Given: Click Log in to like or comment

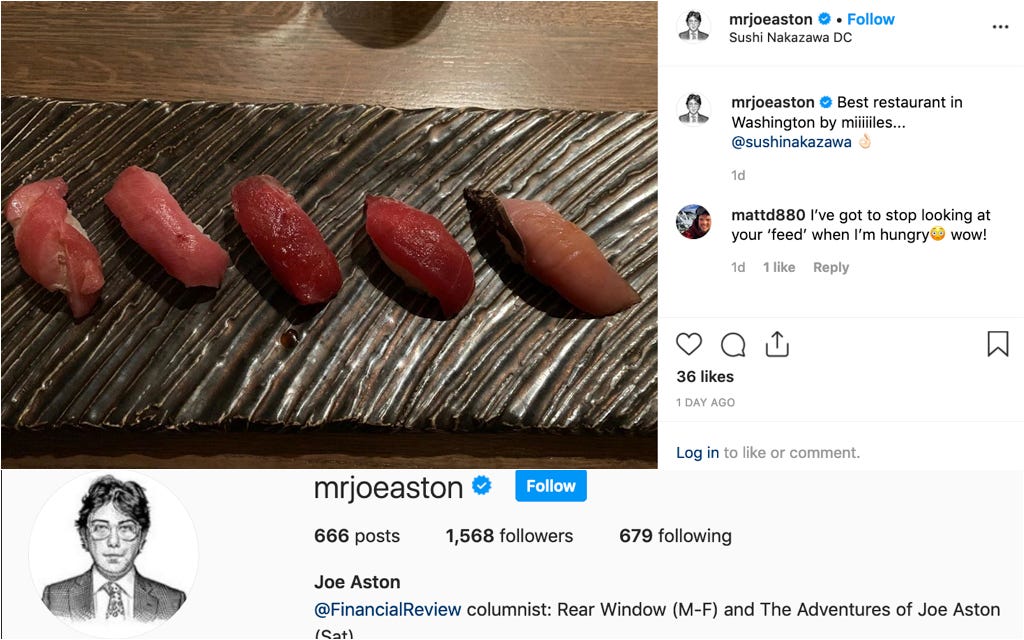Looking at the screenshot, I should coord(697,453).
